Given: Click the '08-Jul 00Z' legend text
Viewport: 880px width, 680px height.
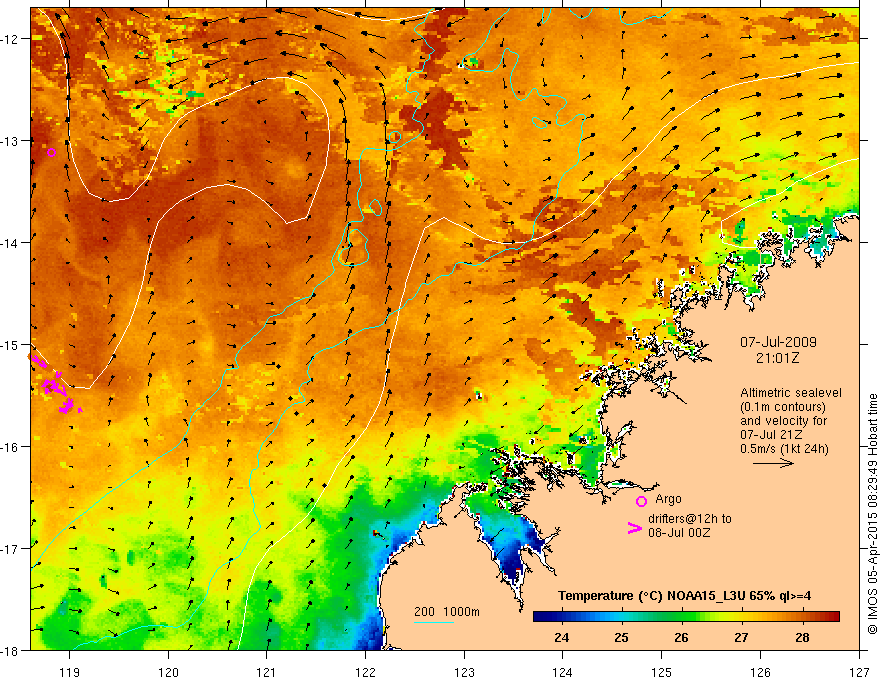Looking at the screenshot, I should [679, 532].
